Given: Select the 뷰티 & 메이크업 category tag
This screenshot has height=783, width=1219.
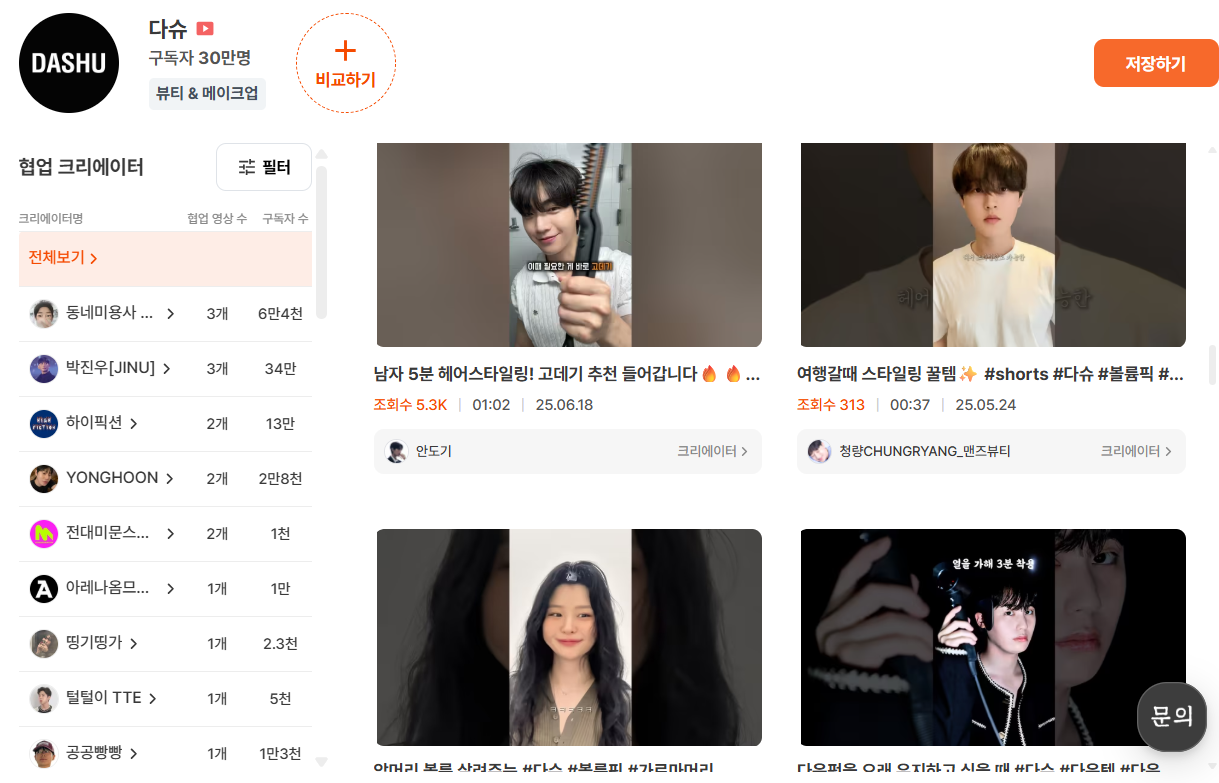Looking at the screenshot, I should click(207, 93).
